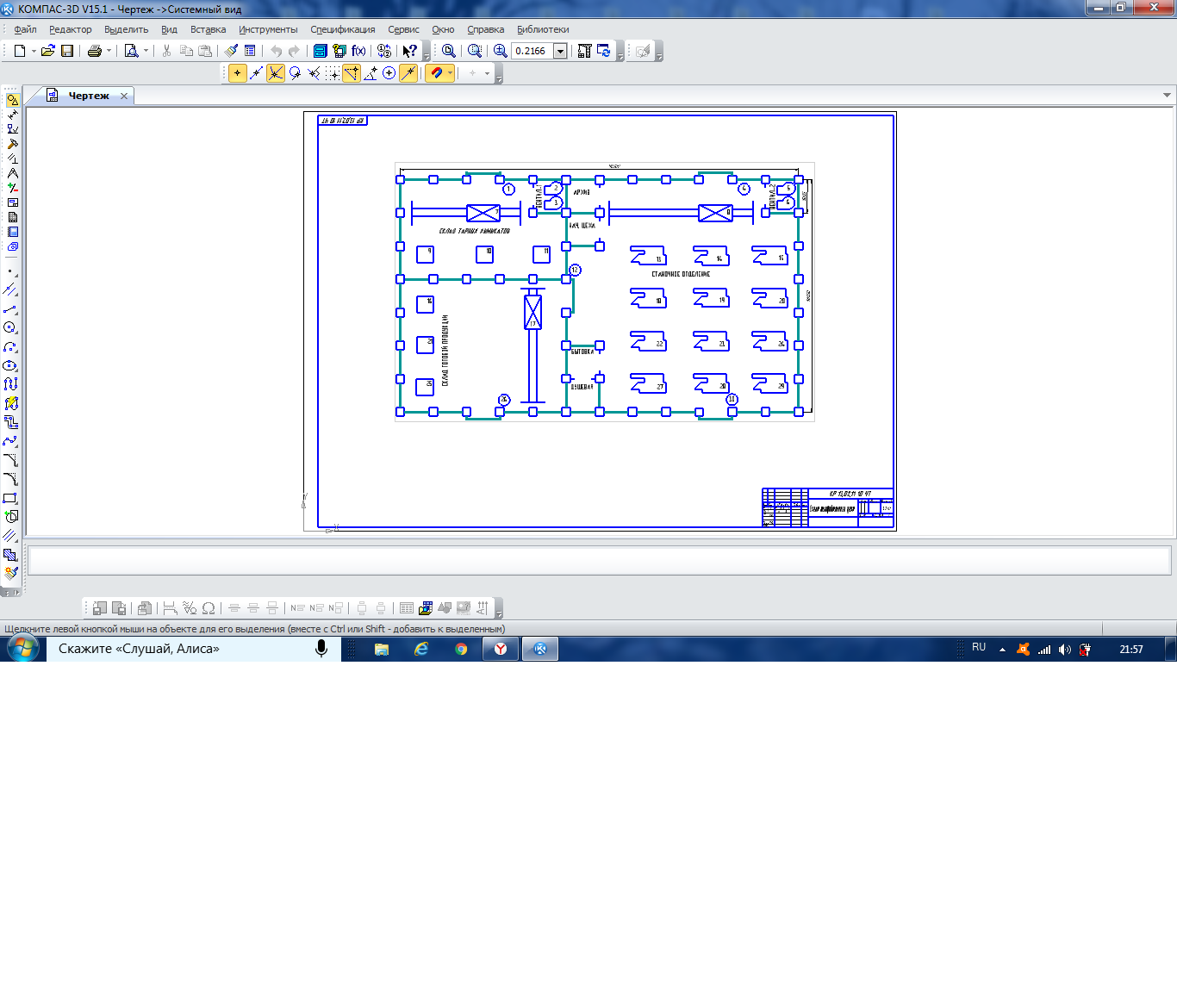Select the Line segment tool
This screenshot has width=1177, height=1008.
(10, 309)
